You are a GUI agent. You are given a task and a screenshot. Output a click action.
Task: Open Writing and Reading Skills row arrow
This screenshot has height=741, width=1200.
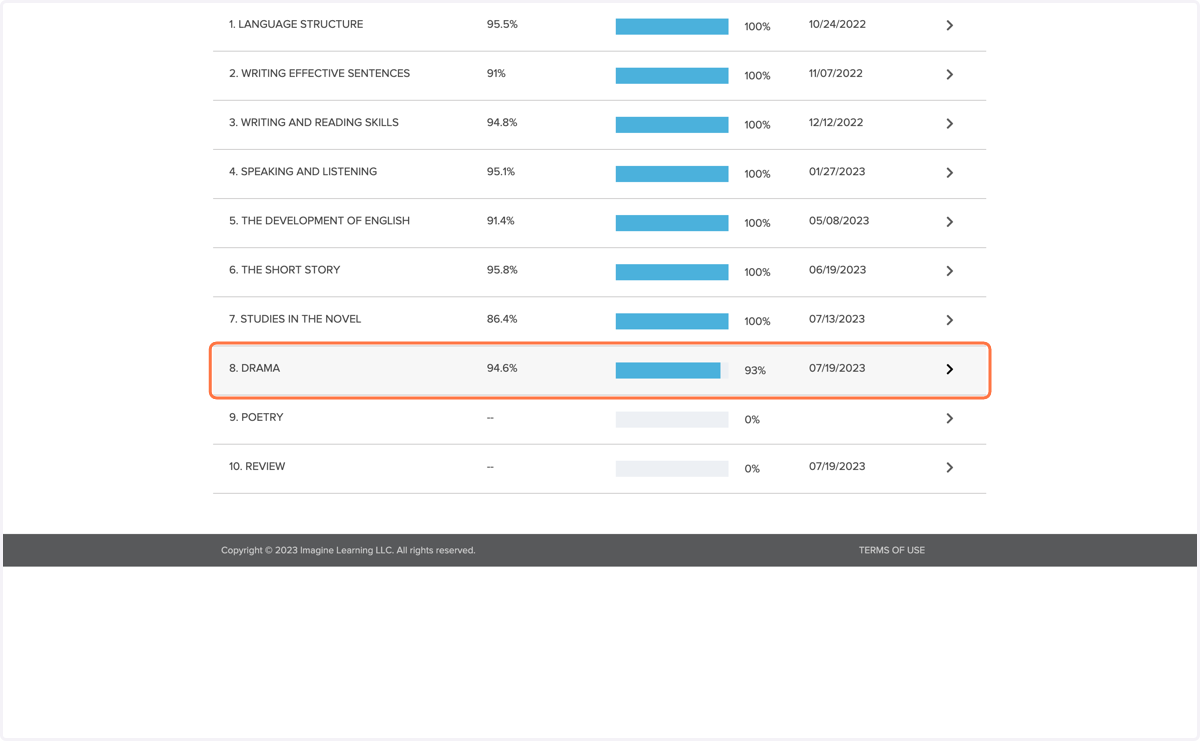[x=950, y=124]
